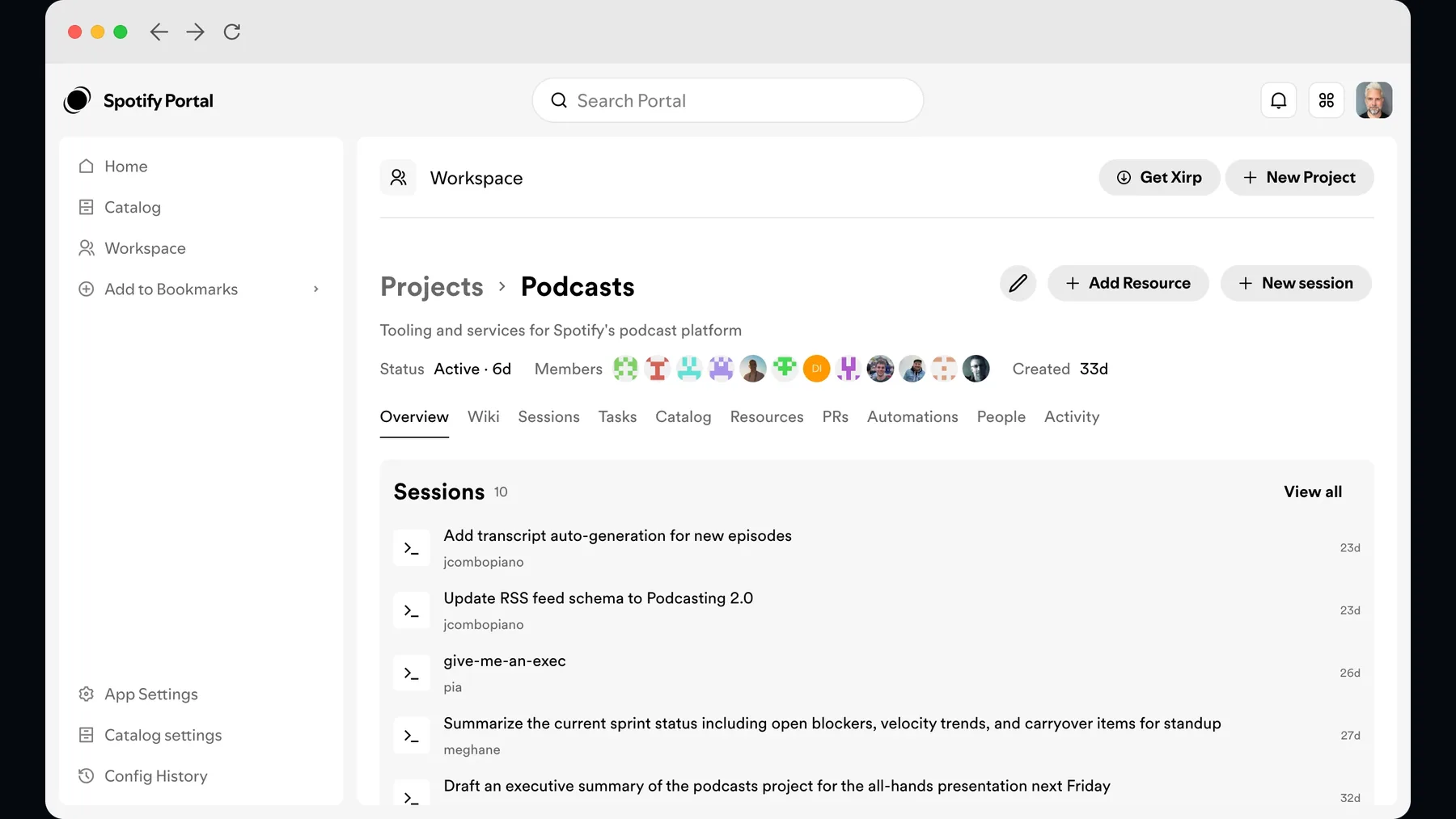Click the 'Active · 6d' status value

(472, 369)
